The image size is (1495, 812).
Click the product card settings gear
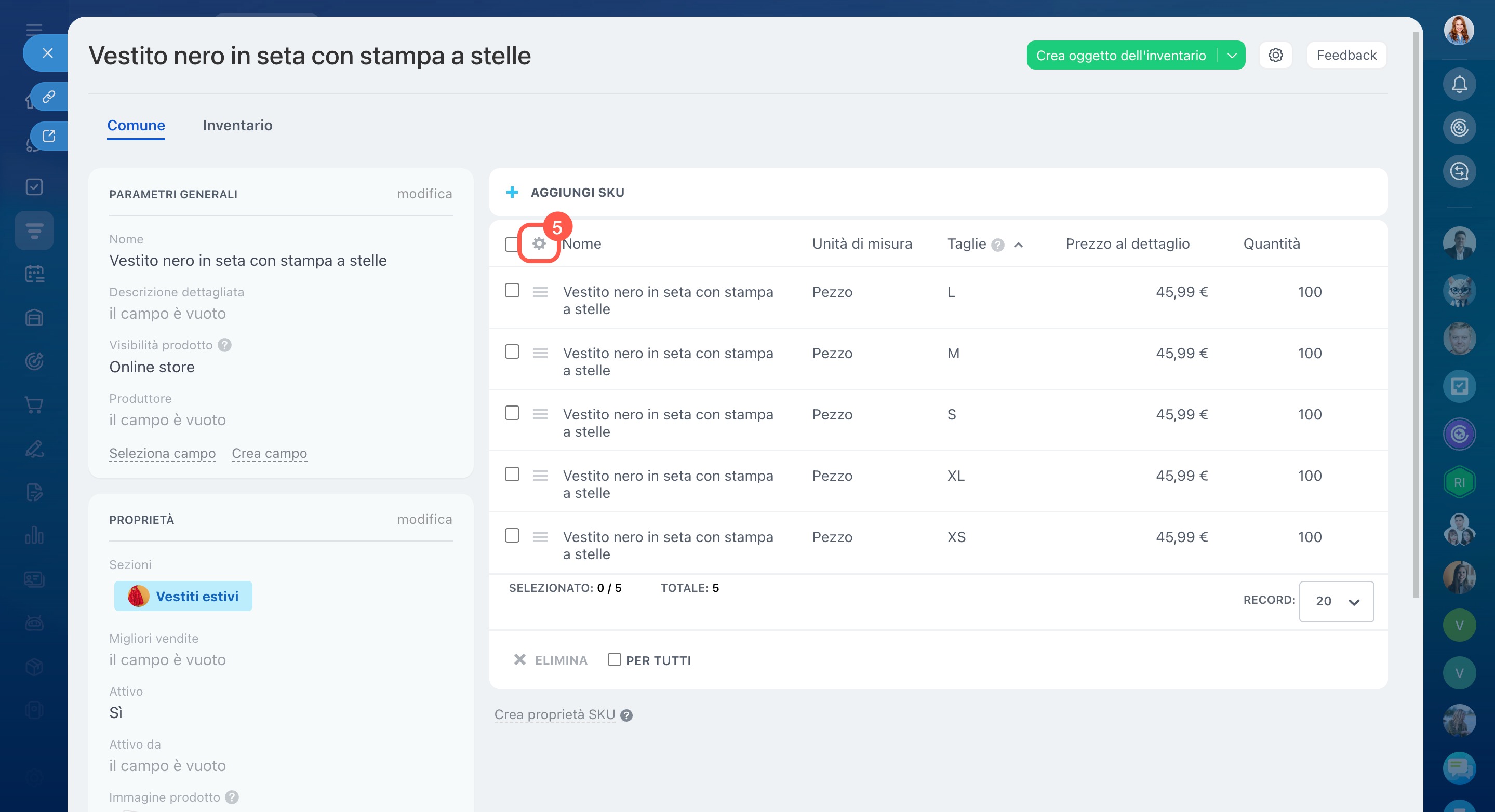(1275, 55)
